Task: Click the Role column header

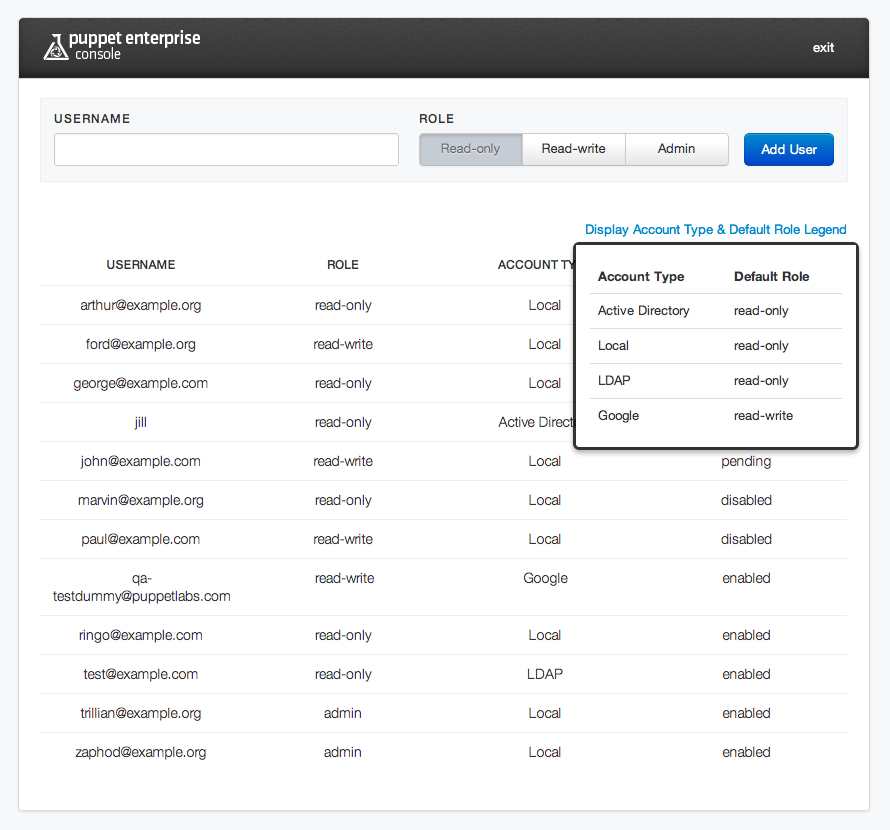Action: [343, 265]
